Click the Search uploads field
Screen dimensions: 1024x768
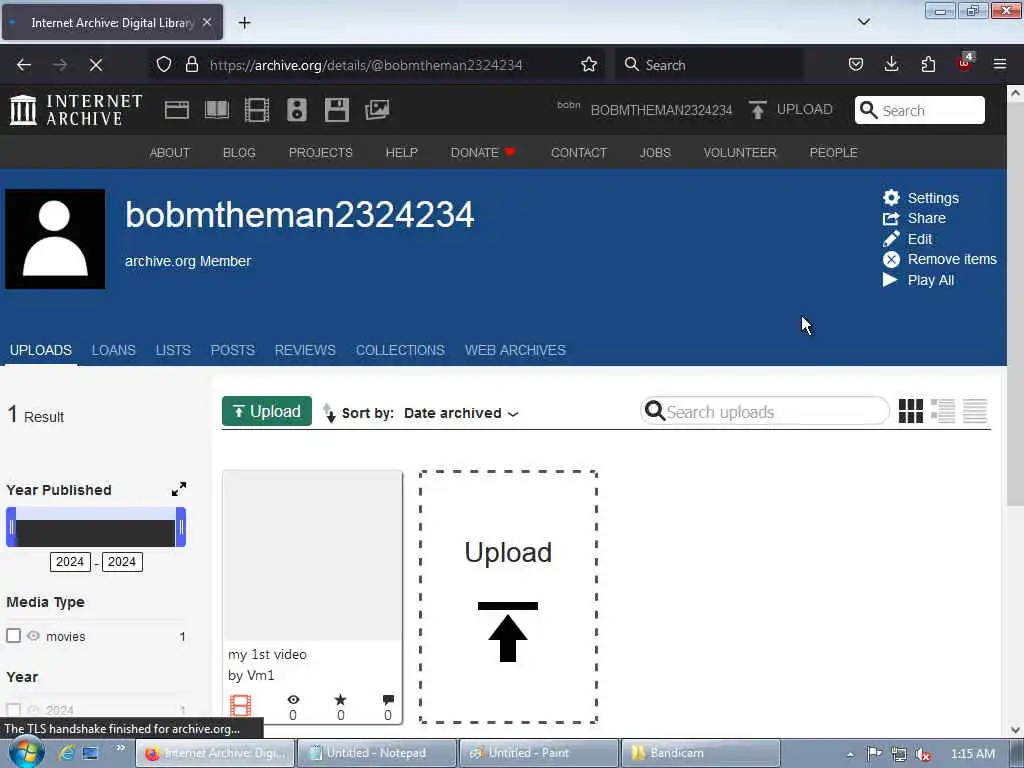tap(765, 411)
